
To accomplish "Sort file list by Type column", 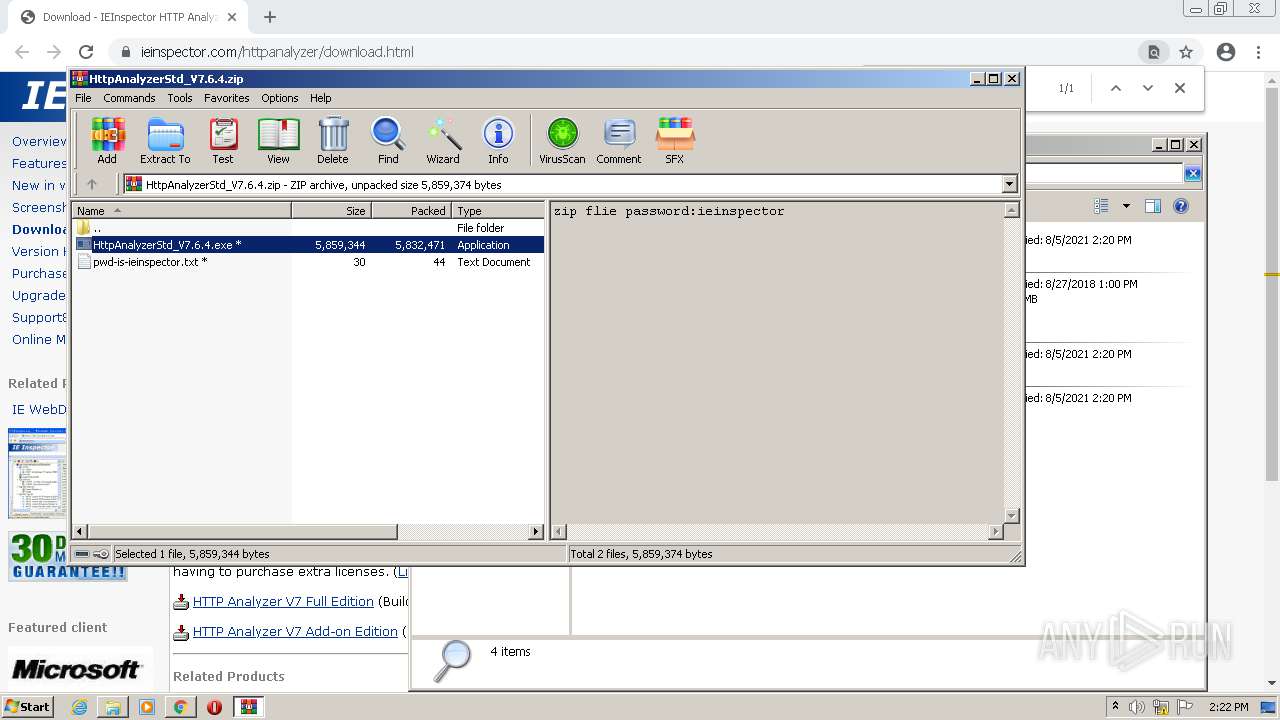I will click(497, 211).
